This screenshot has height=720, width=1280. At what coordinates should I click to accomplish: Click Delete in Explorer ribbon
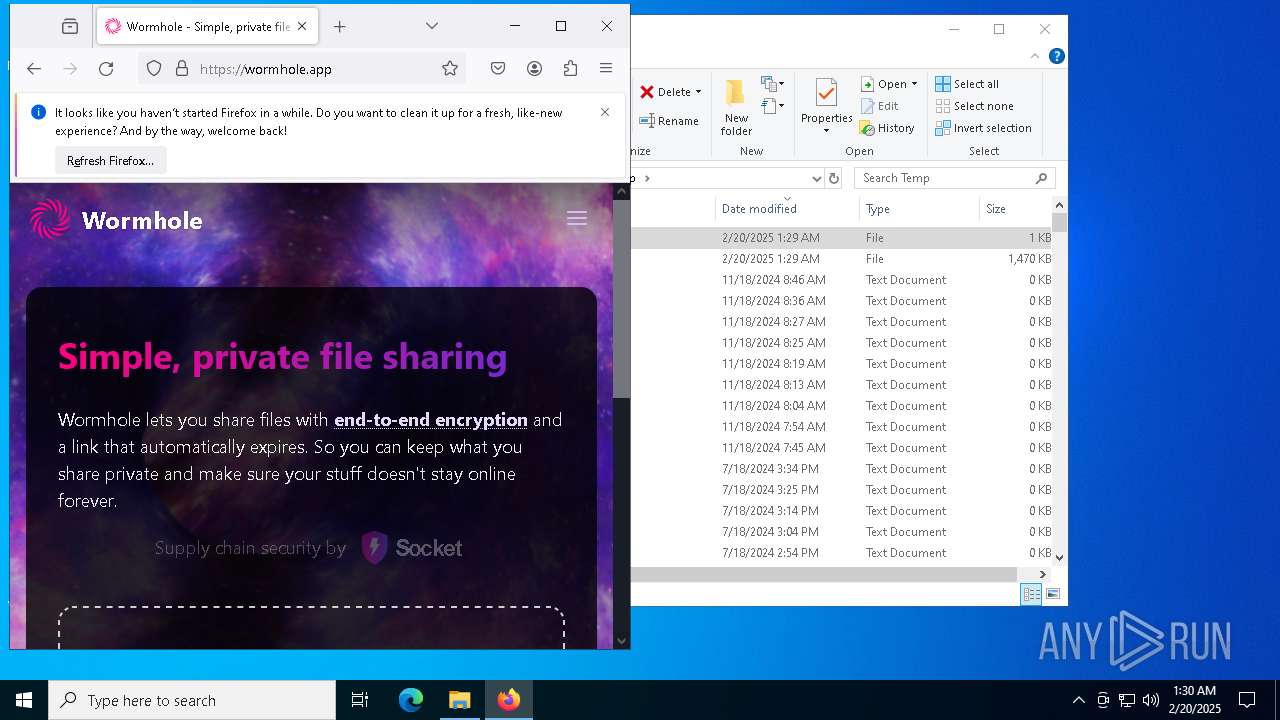tap(665, 92)
